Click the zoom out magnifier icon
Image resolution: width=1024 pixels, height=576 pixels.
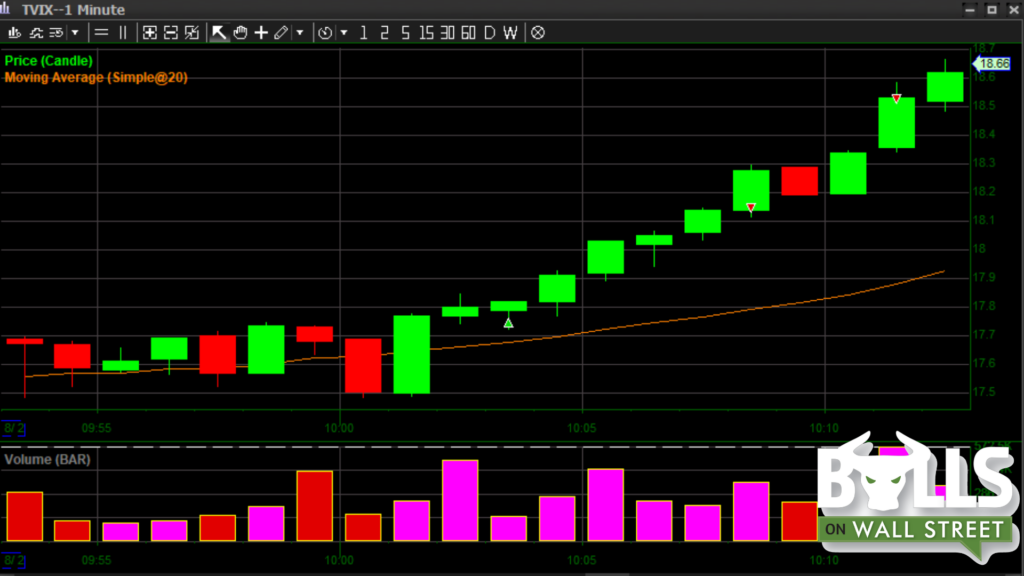click(x=171, y=33)
